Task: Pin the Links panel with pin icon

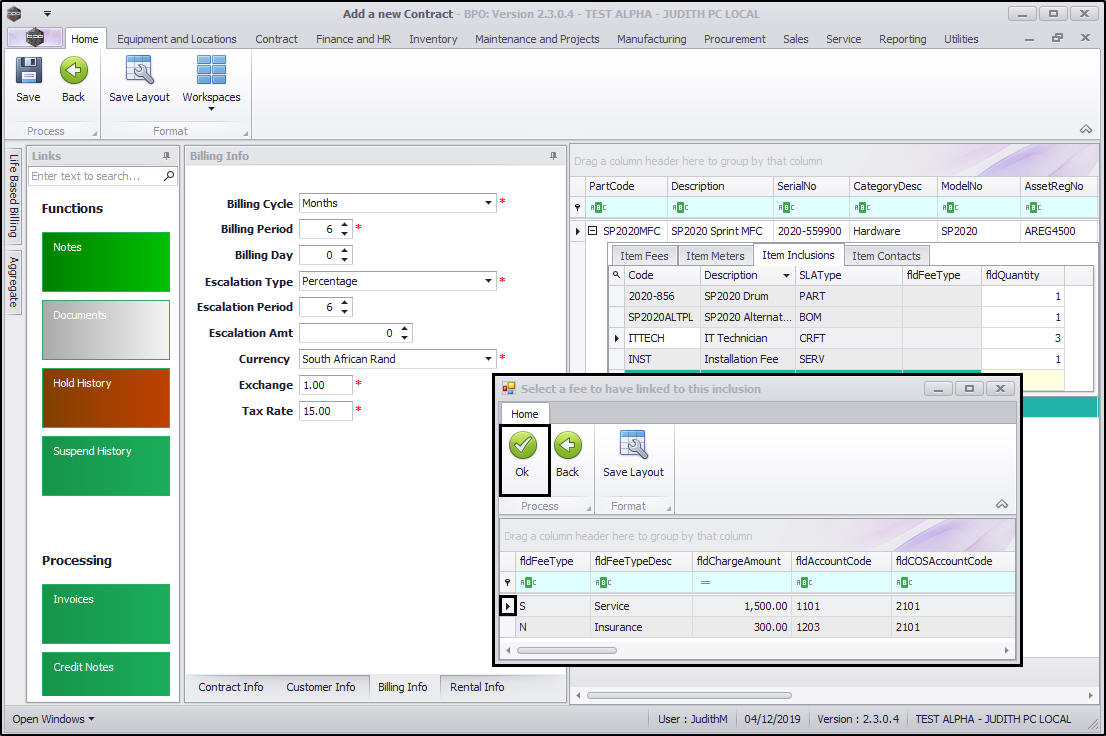Action: (166, 156)
